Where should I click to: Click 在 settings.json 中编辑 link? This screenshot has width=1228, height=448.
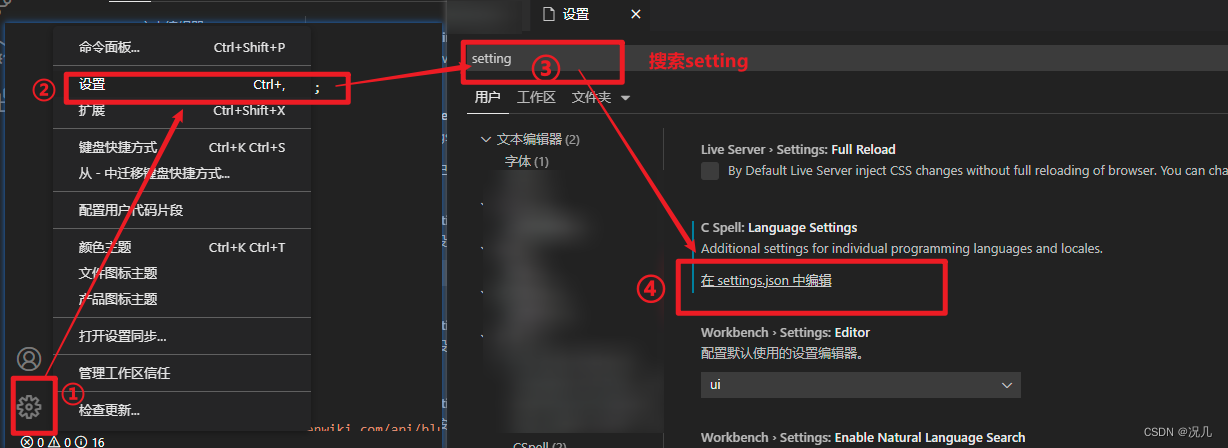[x=766, y=281]
